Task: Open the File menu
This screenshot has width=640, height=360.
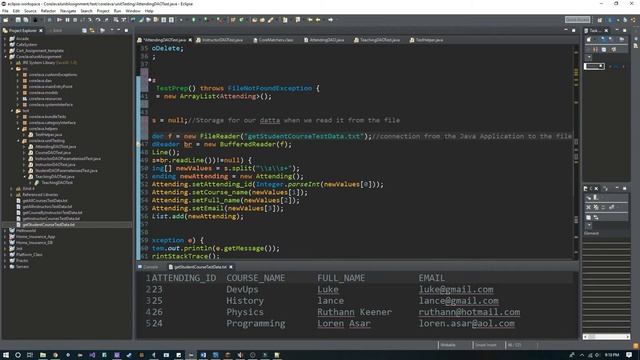Action: [x=5, y=11]
